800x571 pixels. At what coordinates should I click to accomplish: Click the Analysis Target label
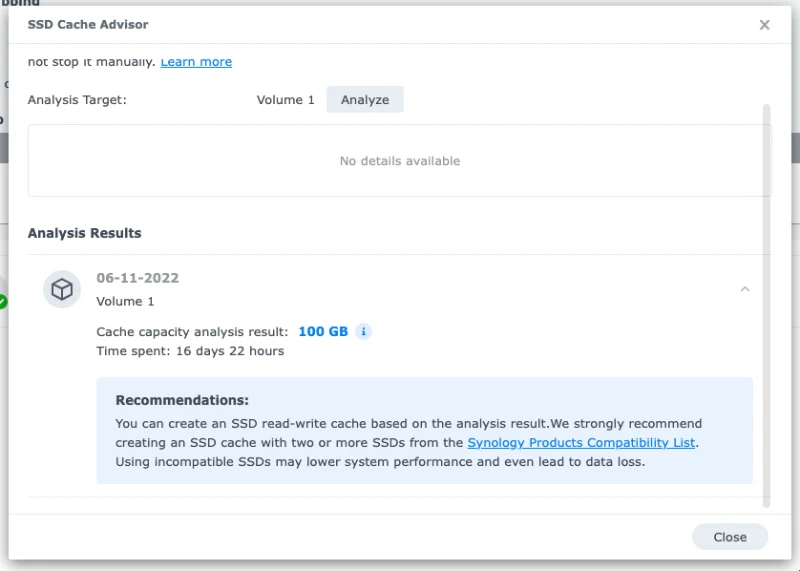pyautogui.click(x=77, y=100)
